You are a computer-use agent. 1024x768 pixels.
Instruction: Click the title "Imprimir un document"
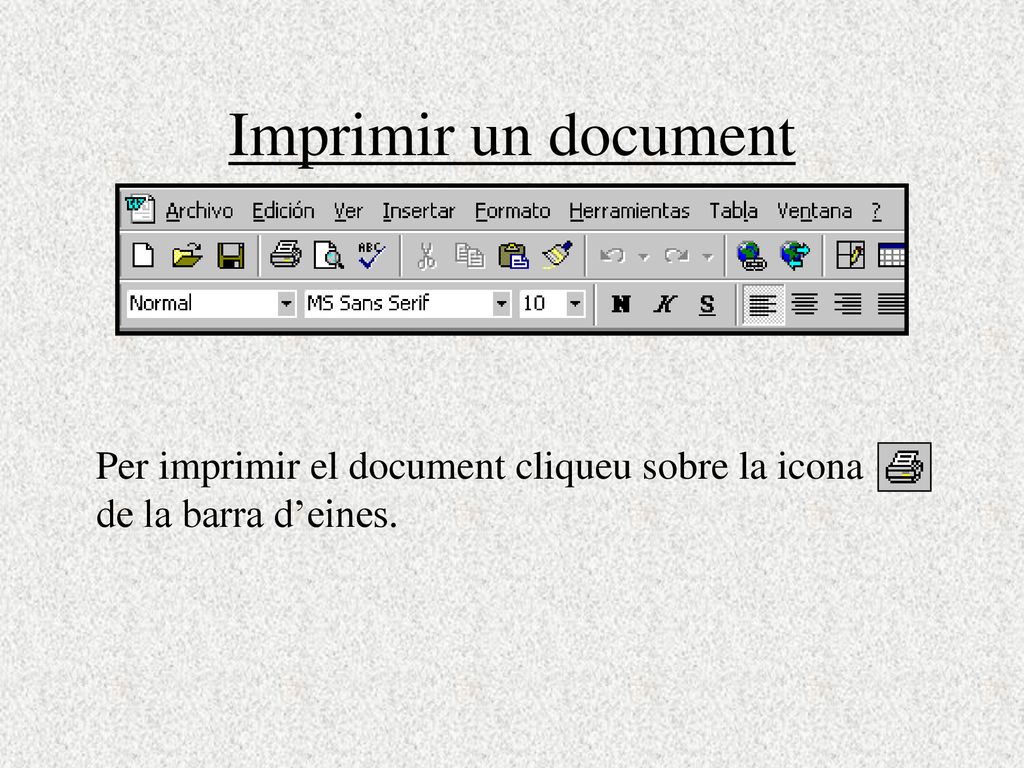click(512, 136)
